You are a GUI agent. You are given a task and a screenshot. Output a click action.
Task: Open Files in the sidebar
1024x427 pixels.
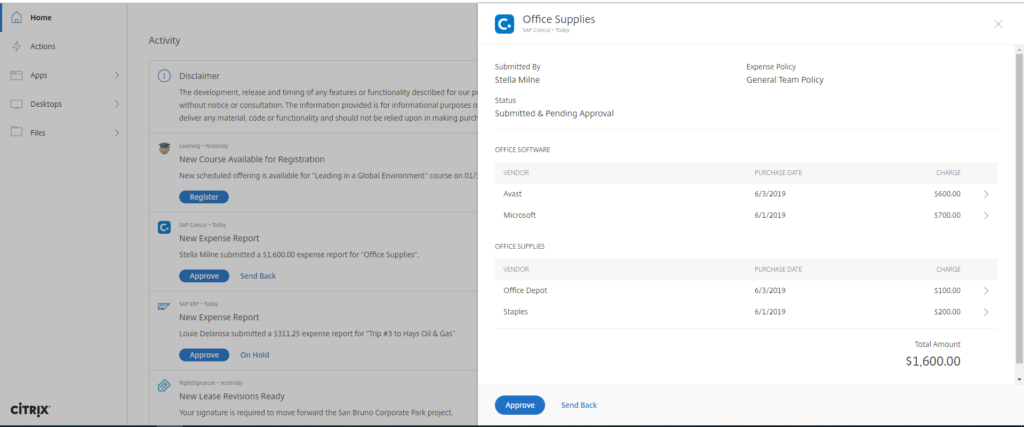pos(64,133)
